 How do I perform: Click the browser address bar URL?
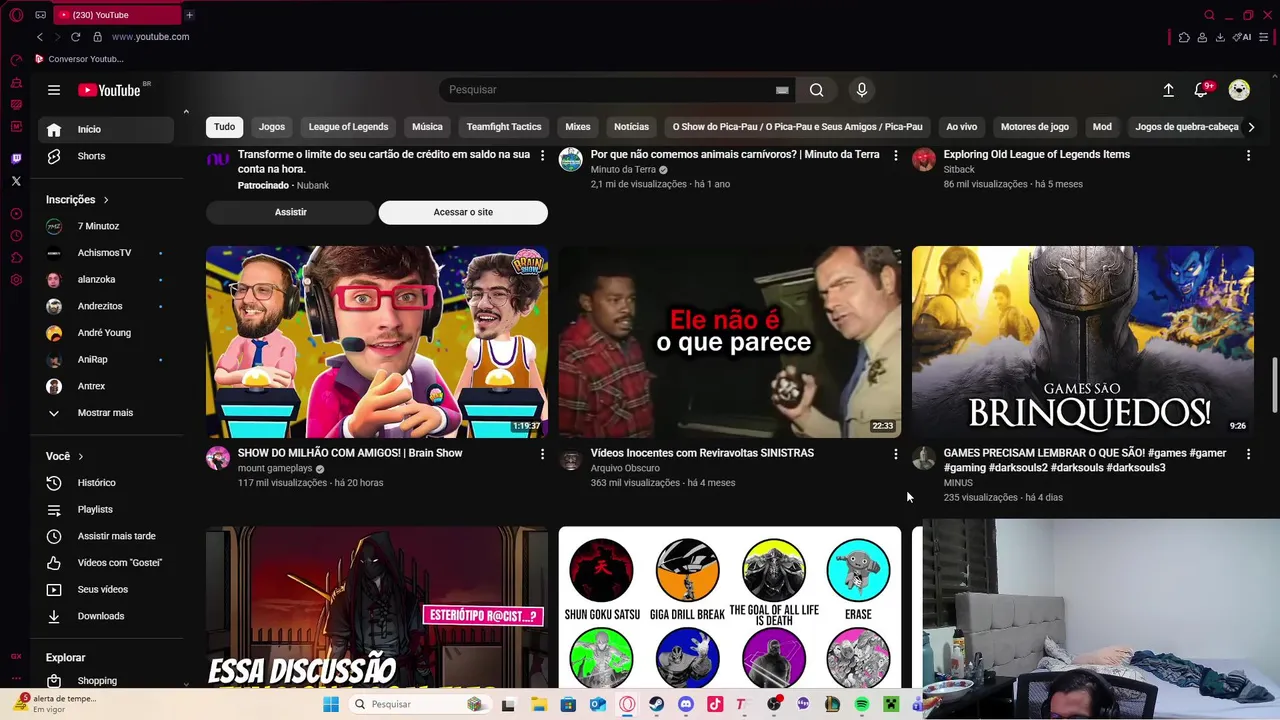click(x=150, y=37)
